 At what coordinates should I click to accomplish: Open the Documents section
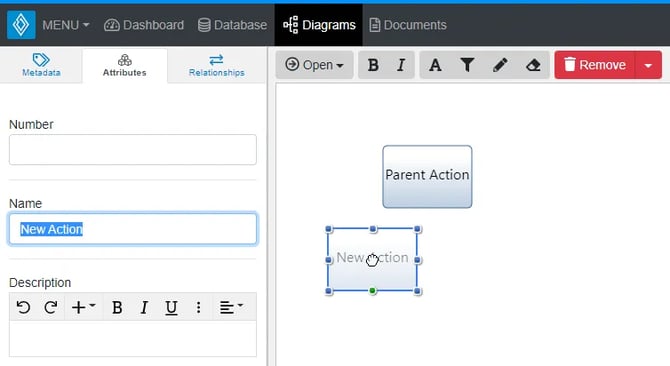click(x=408, y=25)
